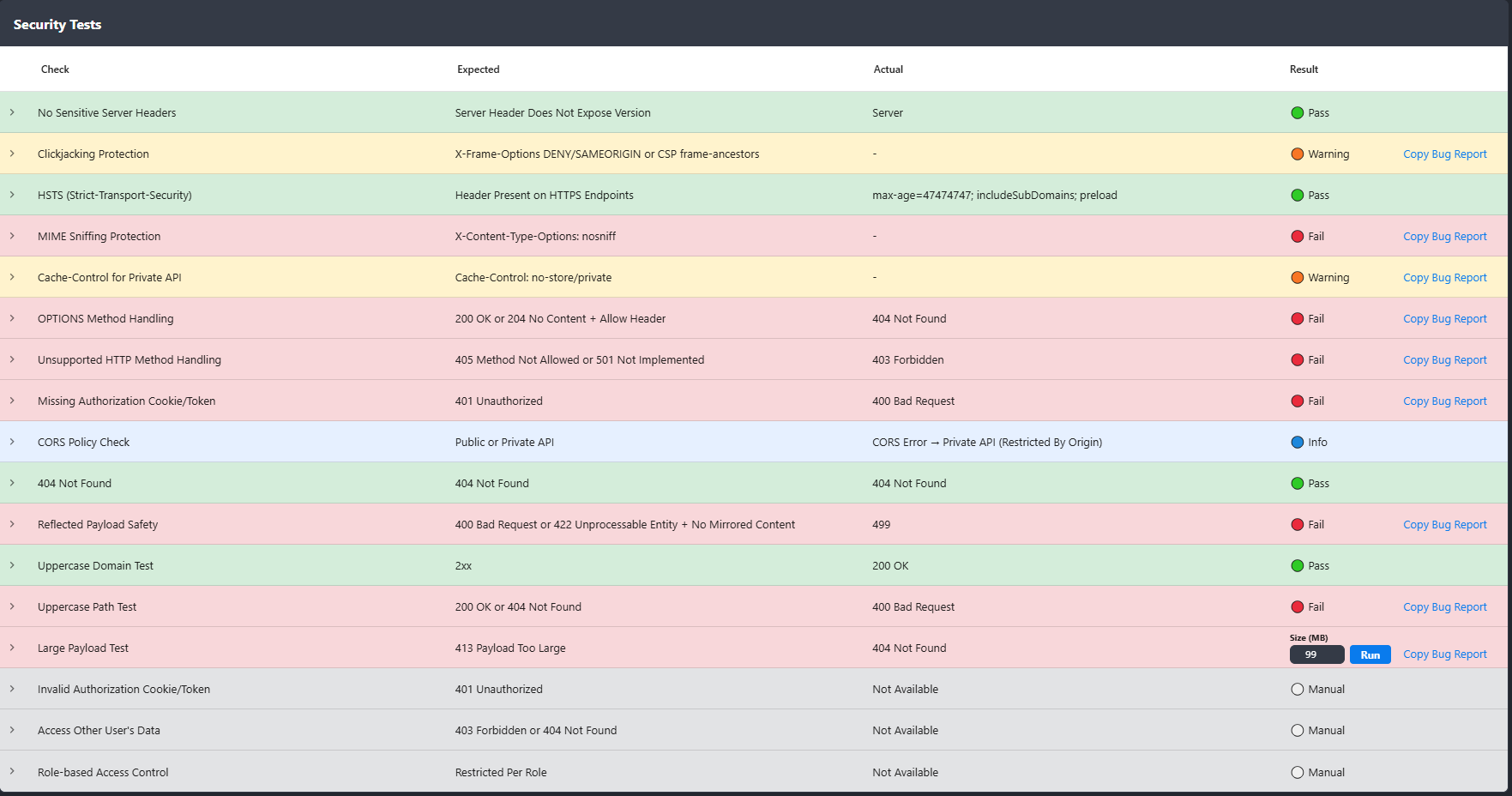Click green Pass icon for Uppercase Domain Test

1297,566
